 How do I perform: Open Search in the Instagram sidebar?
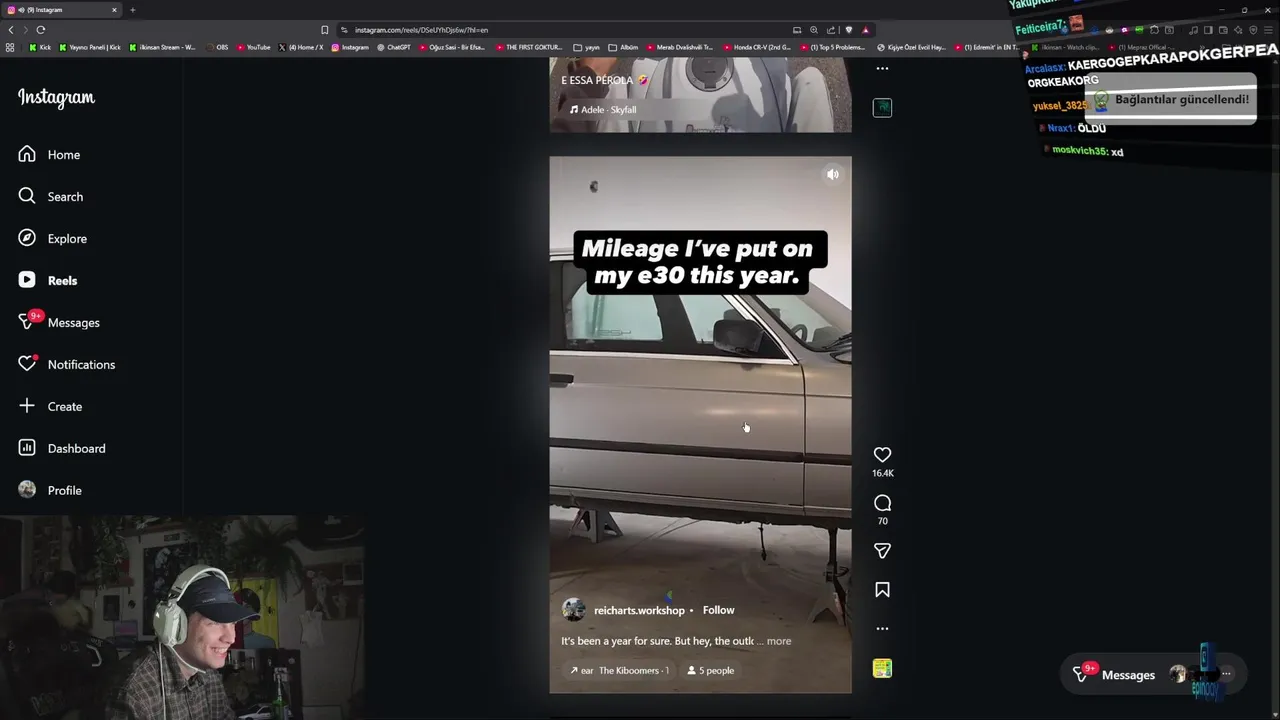(x=51, y=197)
